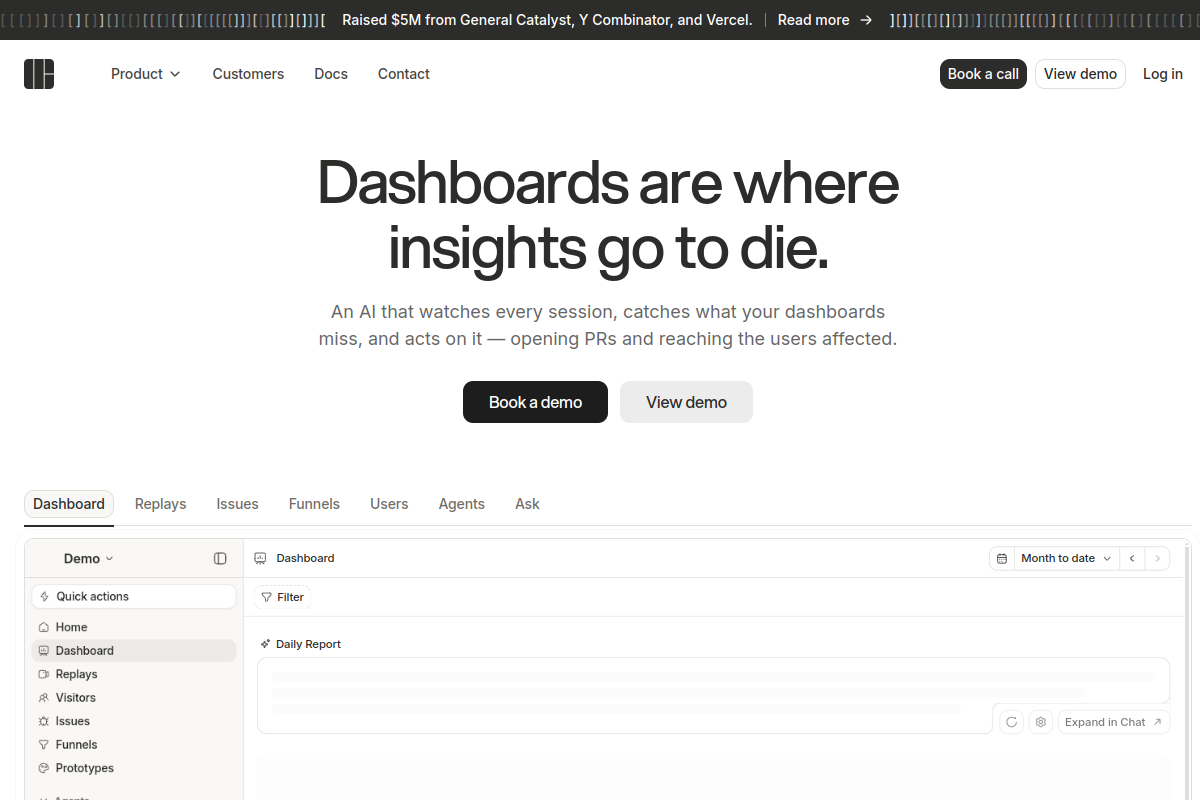Collapse the demo sidebar with the panel icon

click(220, 559)
